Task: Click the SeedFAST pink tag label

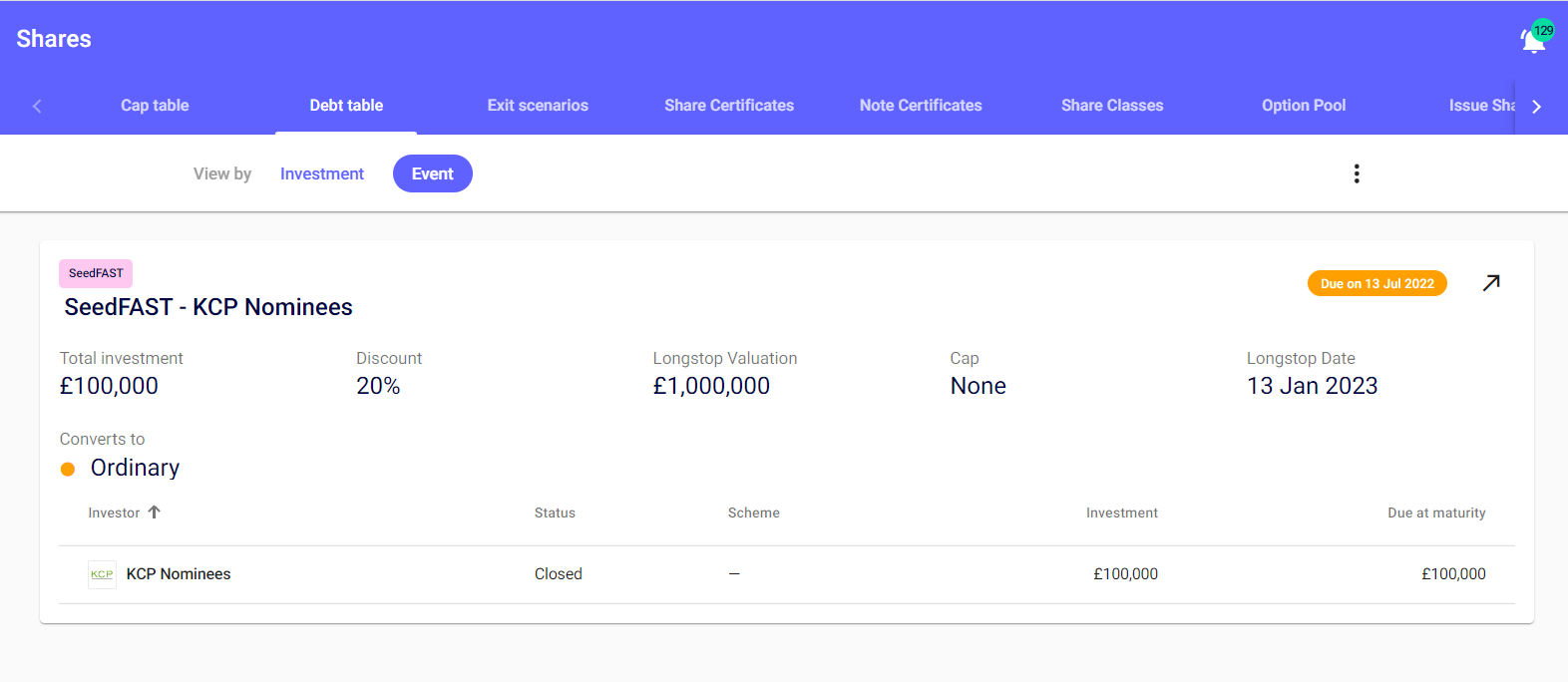Action: 96,273
